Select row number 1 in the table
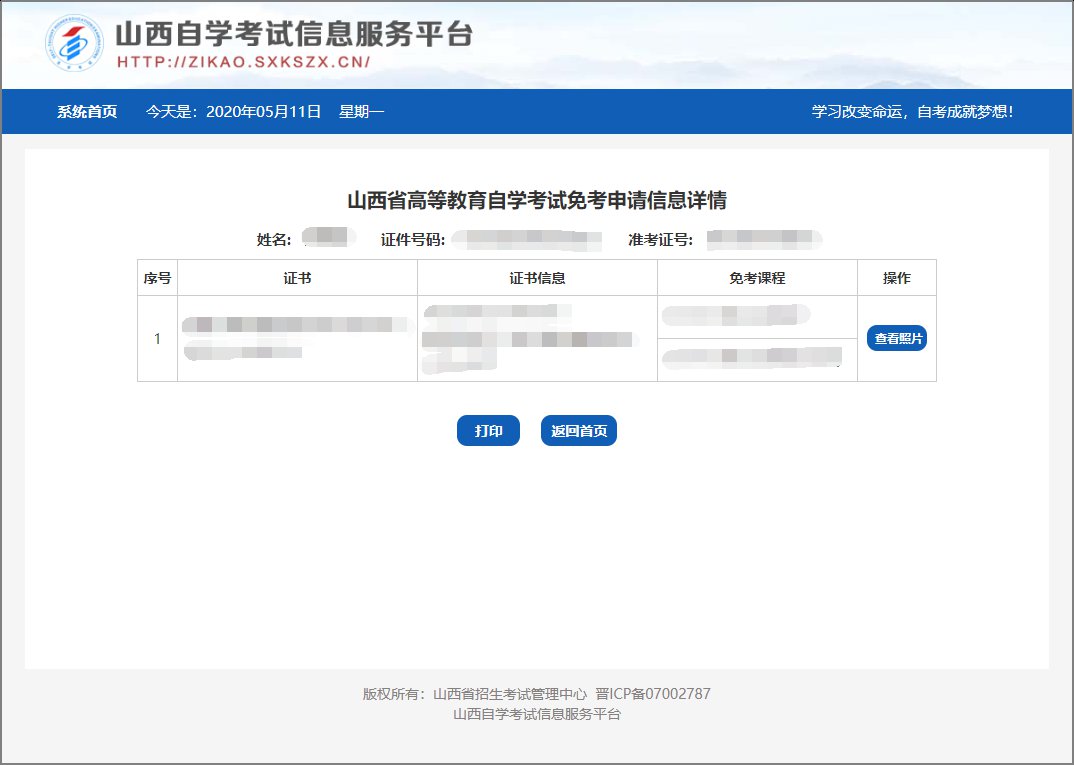1074x765 pixels. point(157,339)
